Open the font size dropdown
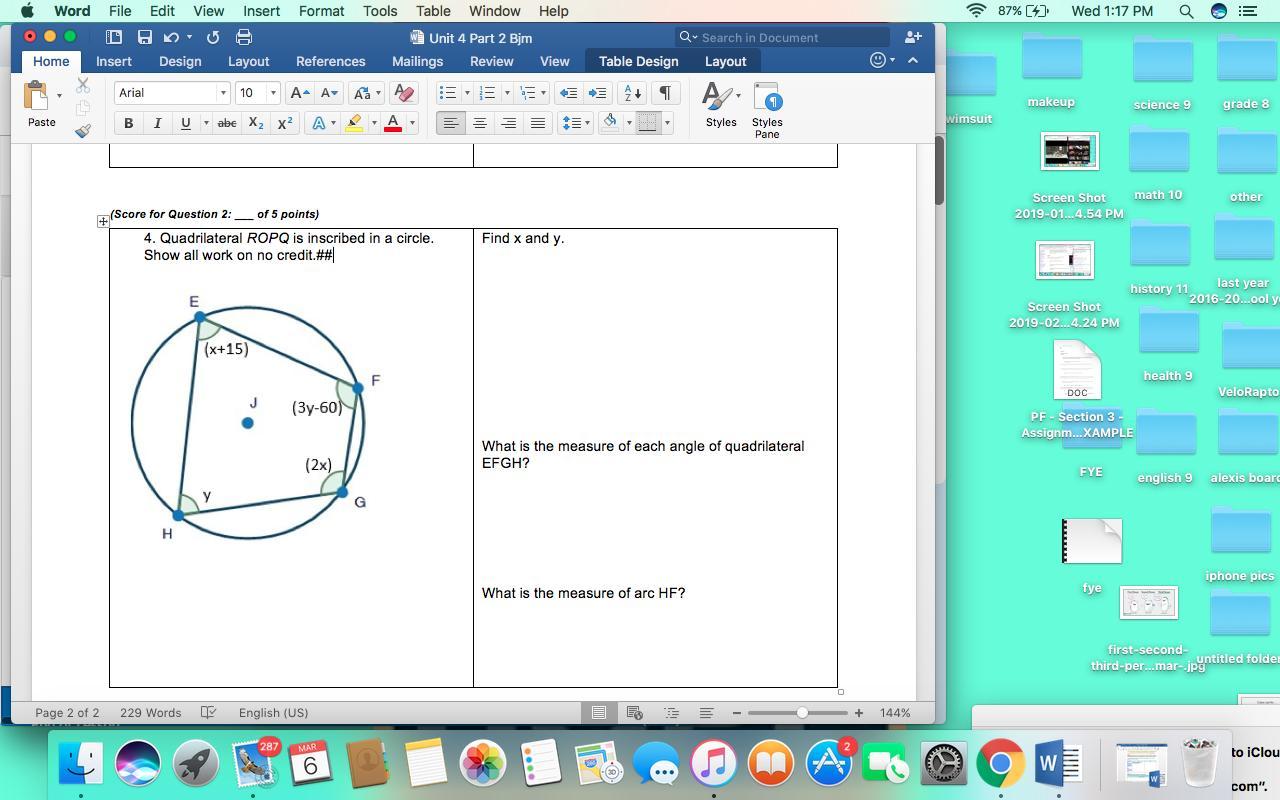Image resolution: width=1280 pixels, height=800 pixels. pos(273,93)
